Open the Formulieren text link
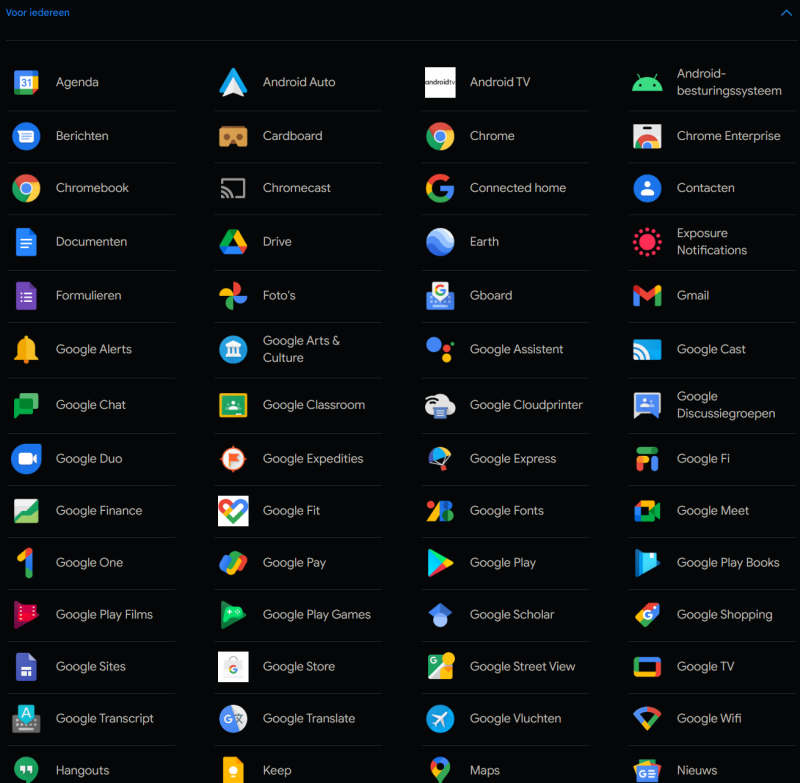Screen dimensions: 800x783 click(x=88, y=296)
